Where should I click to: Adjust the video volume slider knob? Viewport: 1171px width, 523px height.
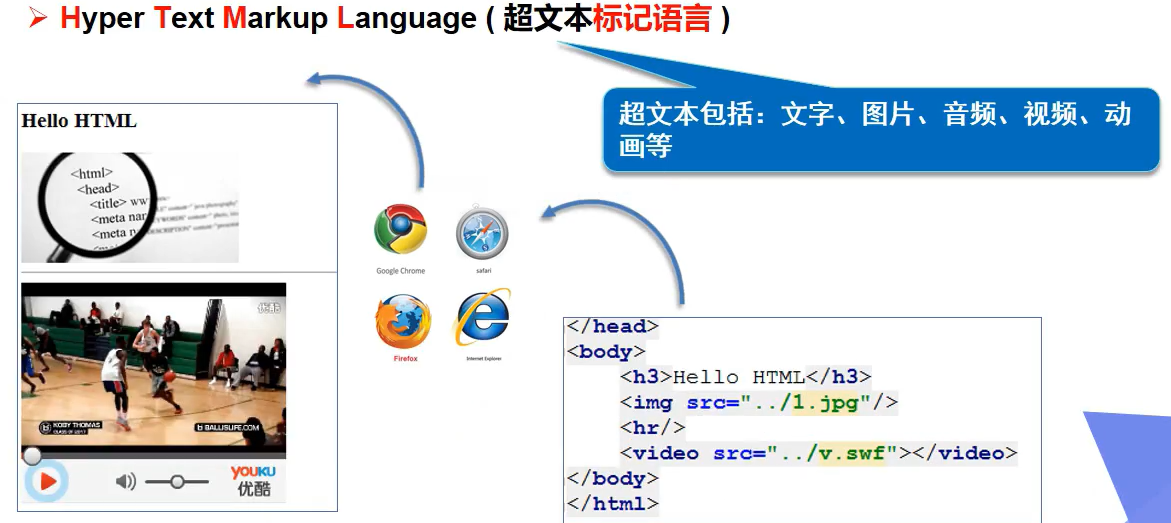(x=177, y=482)
